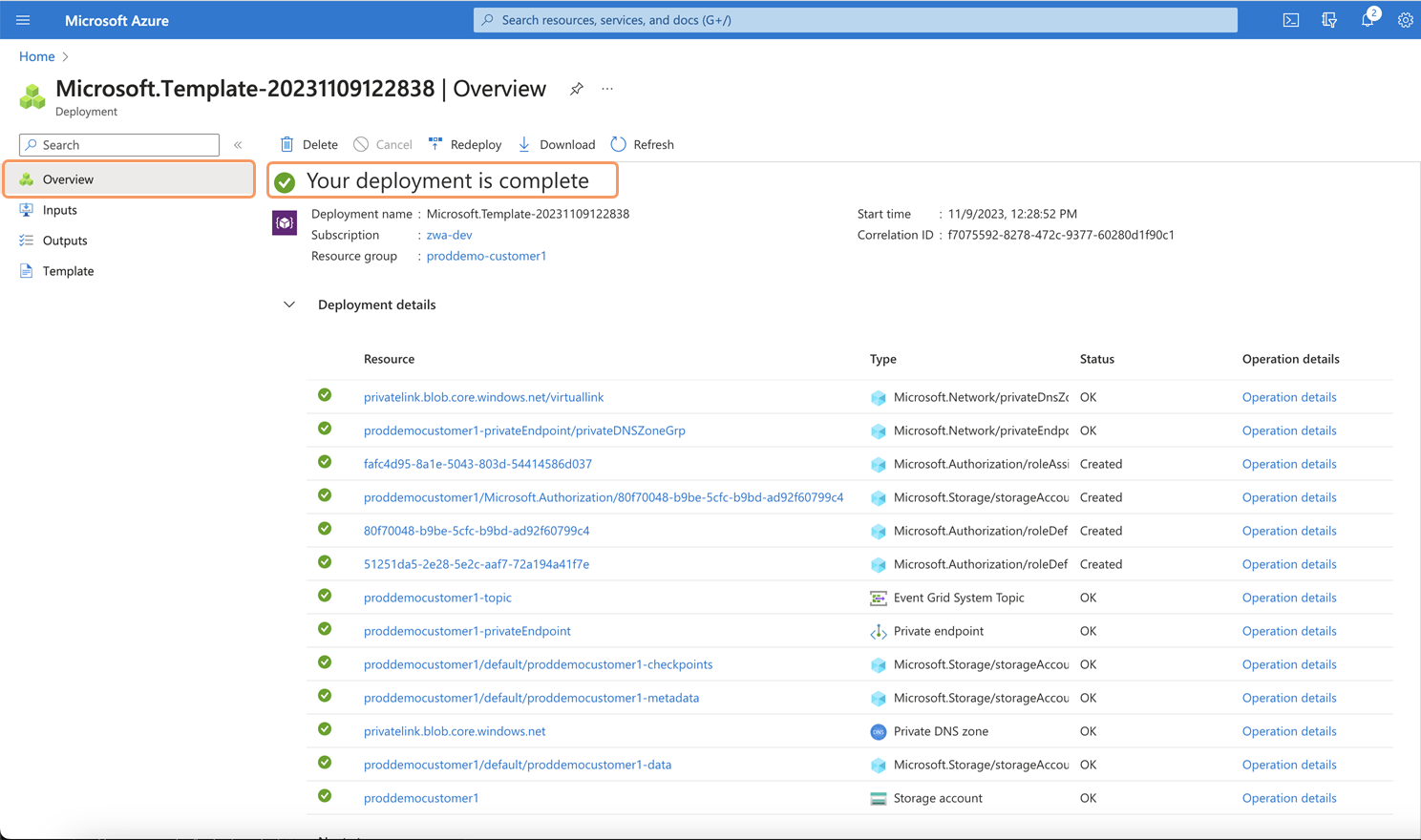Open the proddemocustomer1 storage account link
This screenshot has width=1421, height=840.
pos(421,798)
